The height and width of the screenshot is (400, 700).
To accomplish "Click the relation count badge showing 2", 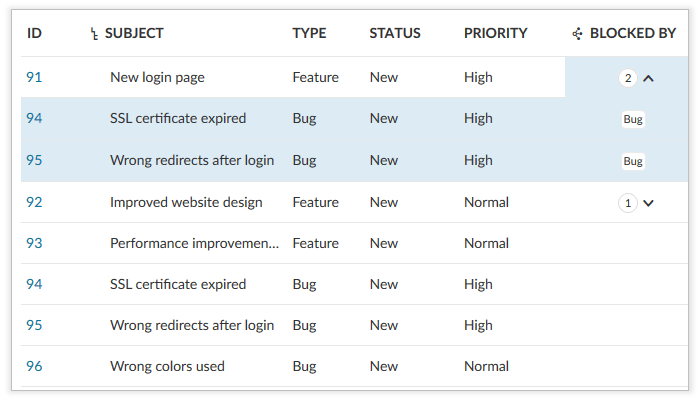I will coord(628,78).
